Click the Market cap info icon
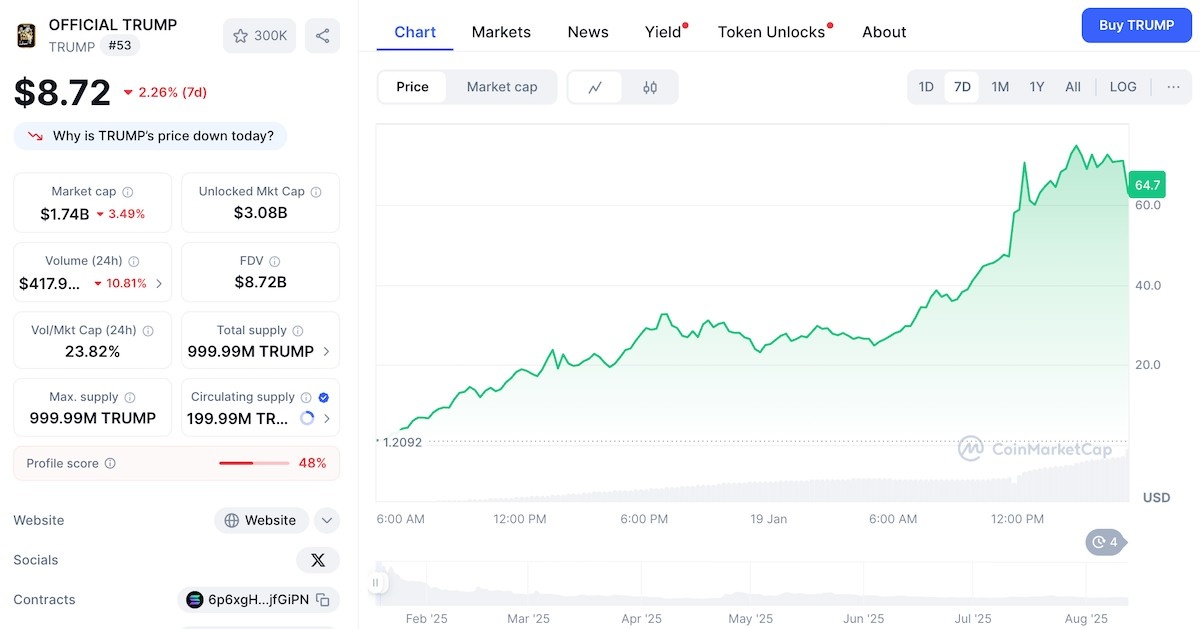Viewport: 1200px width, 629px height. [128, 192]
